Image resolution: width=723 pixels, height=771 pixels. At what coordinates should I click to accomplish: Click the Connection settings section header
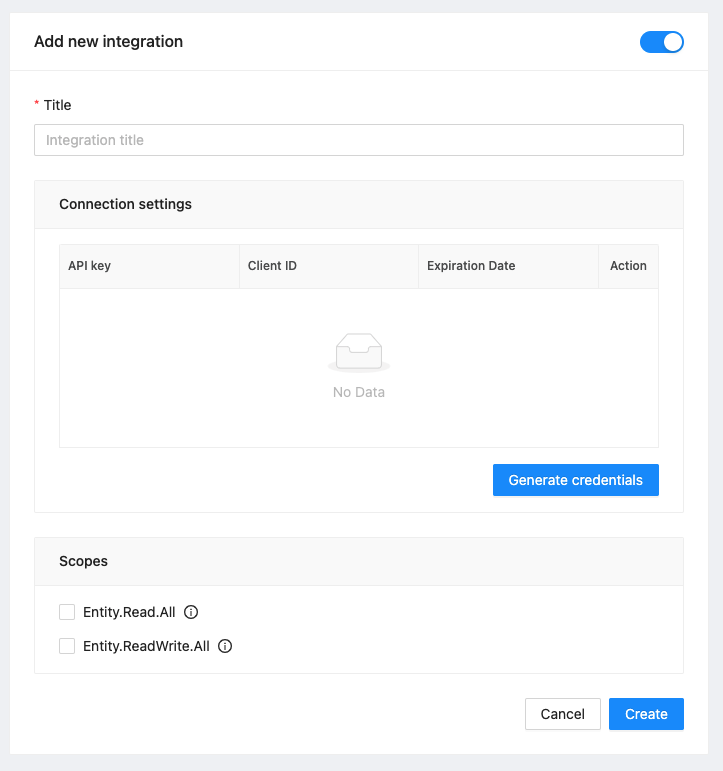click(125, 204)
